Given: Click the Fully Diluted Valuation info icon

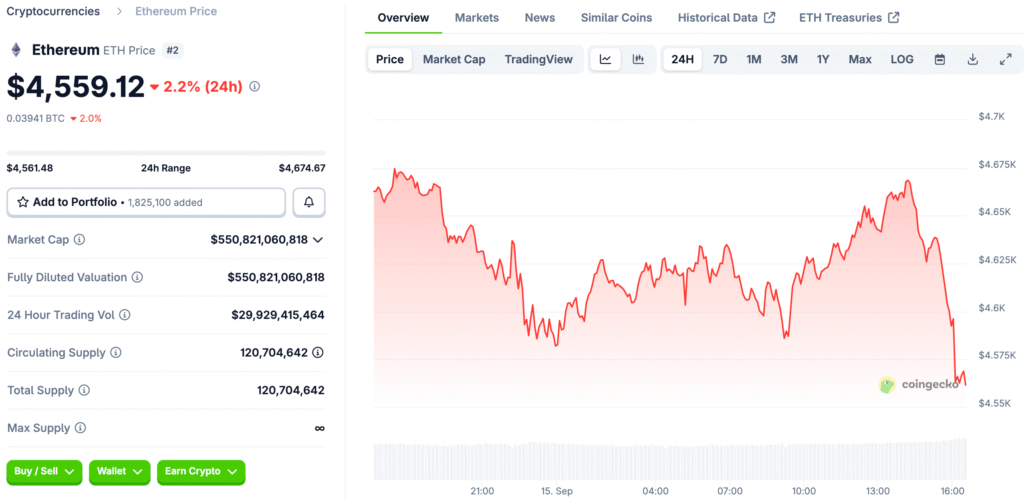Looking at the screenshot, I should (137, 277).
